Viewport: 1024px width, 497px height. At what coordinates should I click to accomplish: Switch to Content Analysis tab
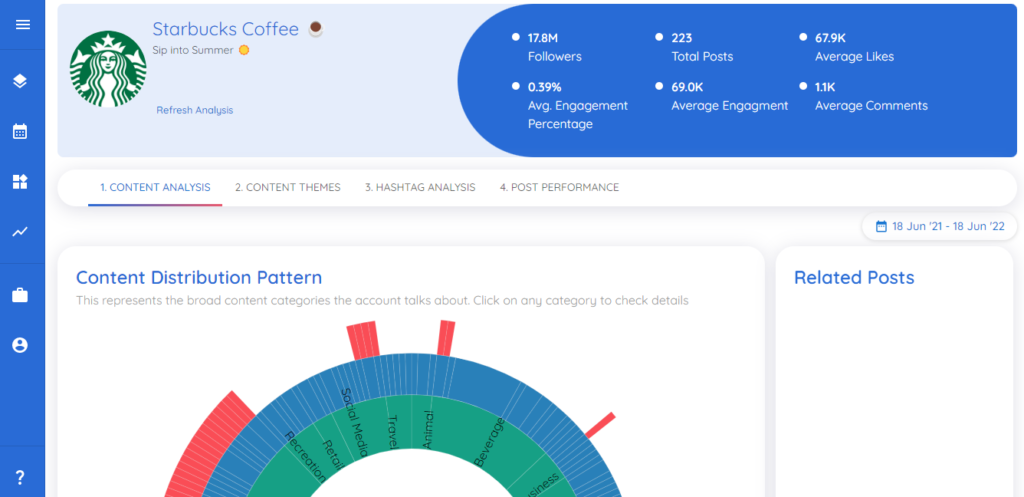(155, 187)
